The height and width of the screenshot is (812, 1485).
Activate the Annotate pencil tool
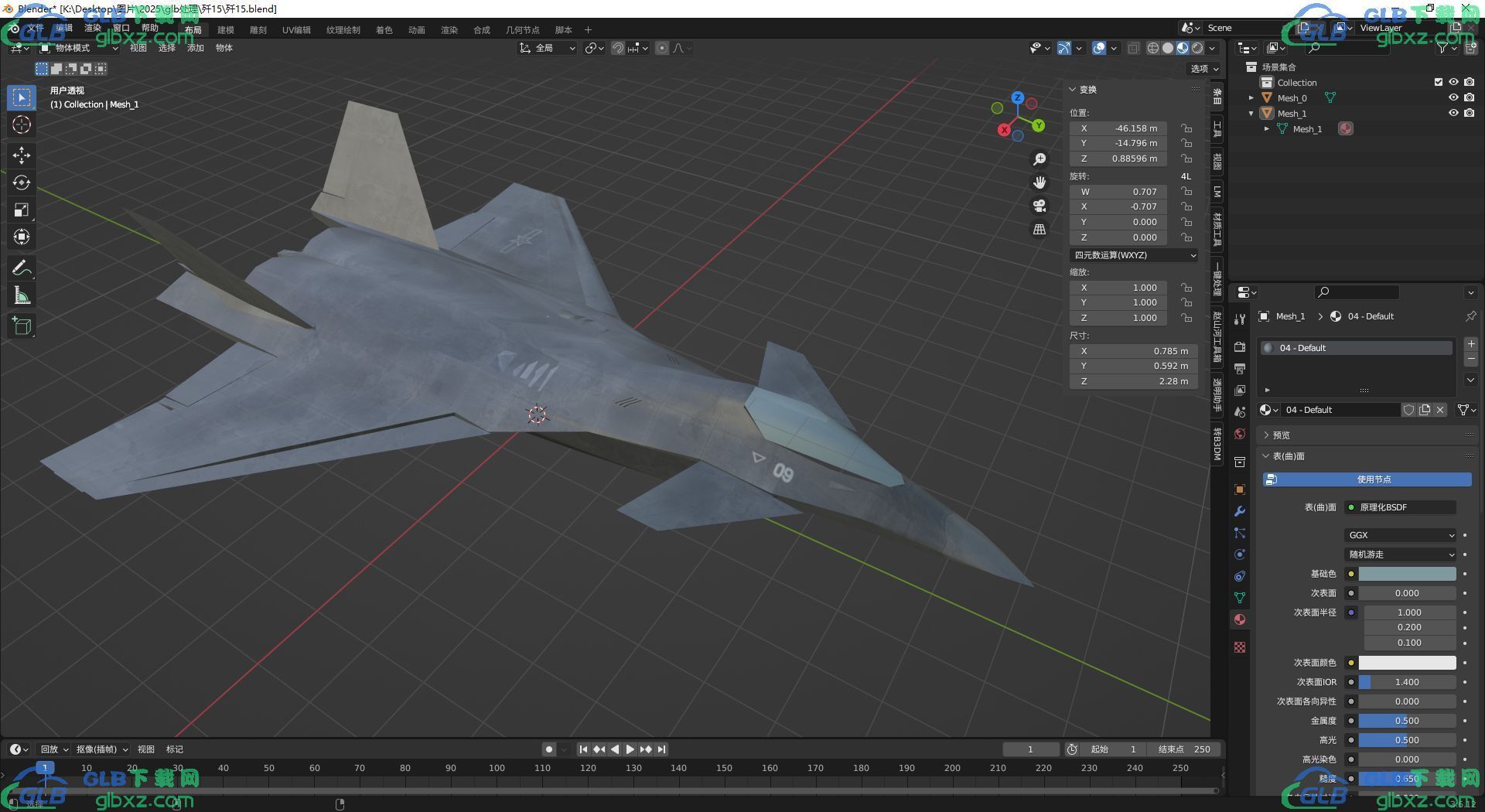pos(22,268)
